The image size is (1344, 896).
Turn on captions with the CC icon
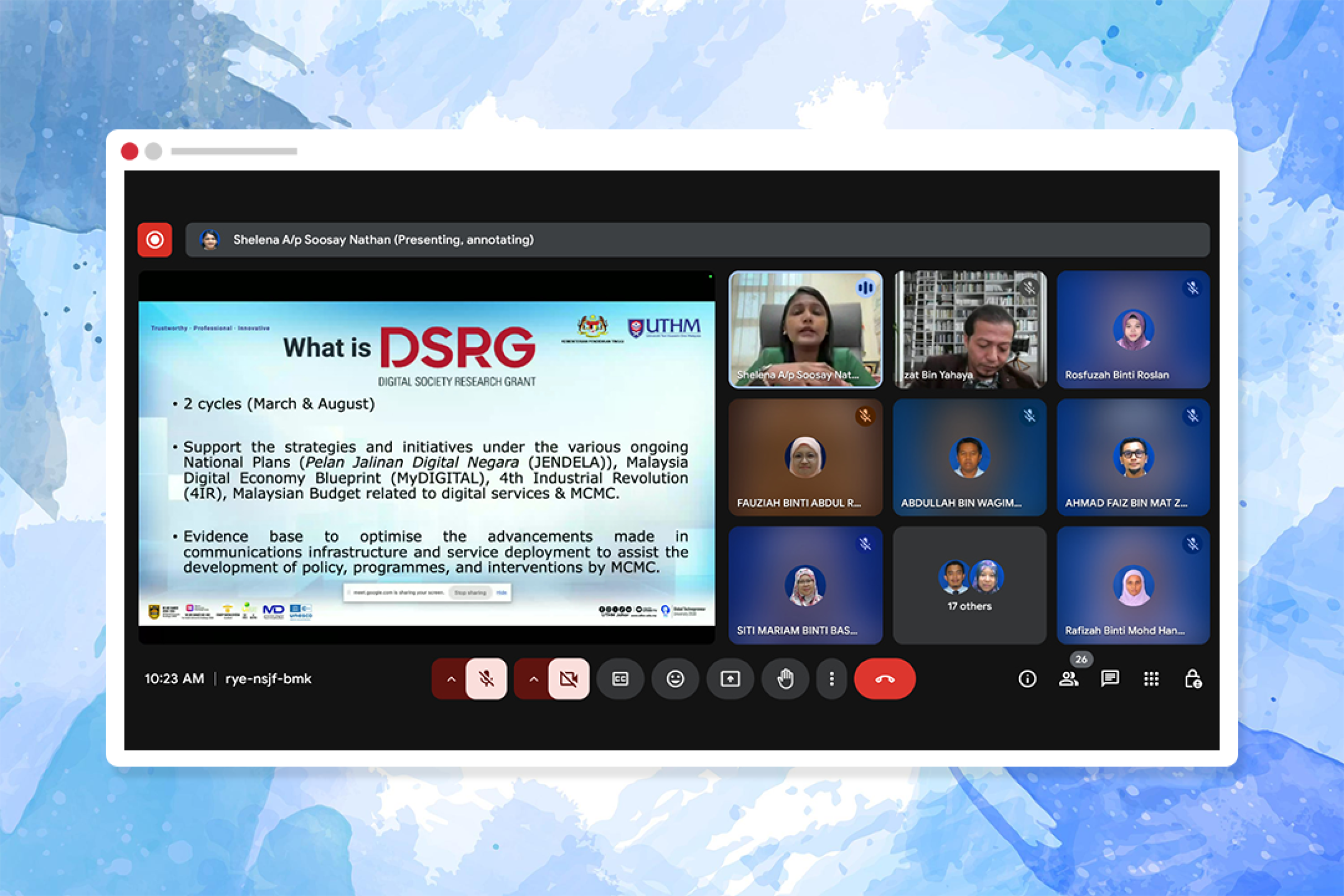coord(620,679)
